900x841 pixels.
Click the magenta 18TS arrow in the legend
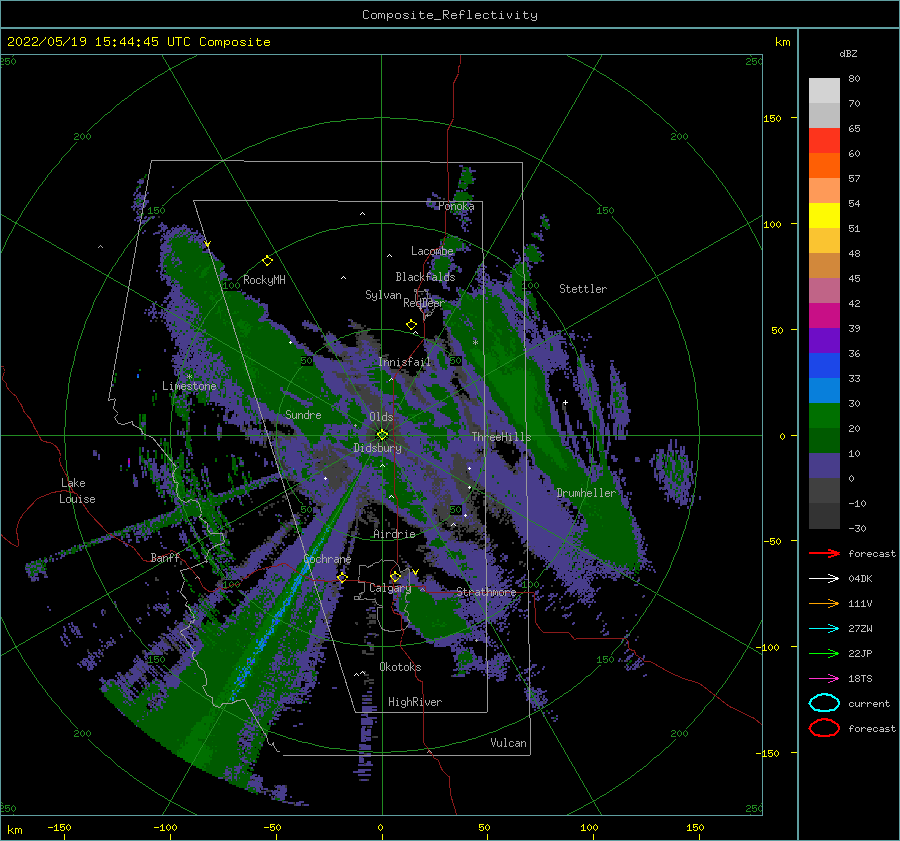pyautogui.click(x=824, y=679)
